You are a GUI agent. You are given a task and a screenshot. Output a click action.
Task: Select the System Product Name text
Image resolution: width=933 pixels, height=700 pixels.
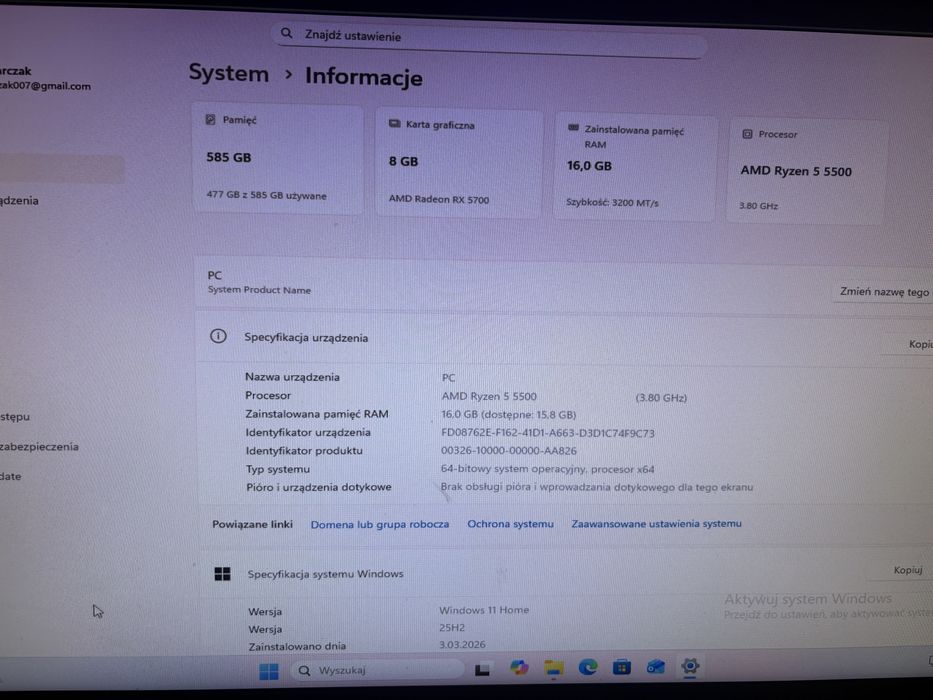click(259, 290)
